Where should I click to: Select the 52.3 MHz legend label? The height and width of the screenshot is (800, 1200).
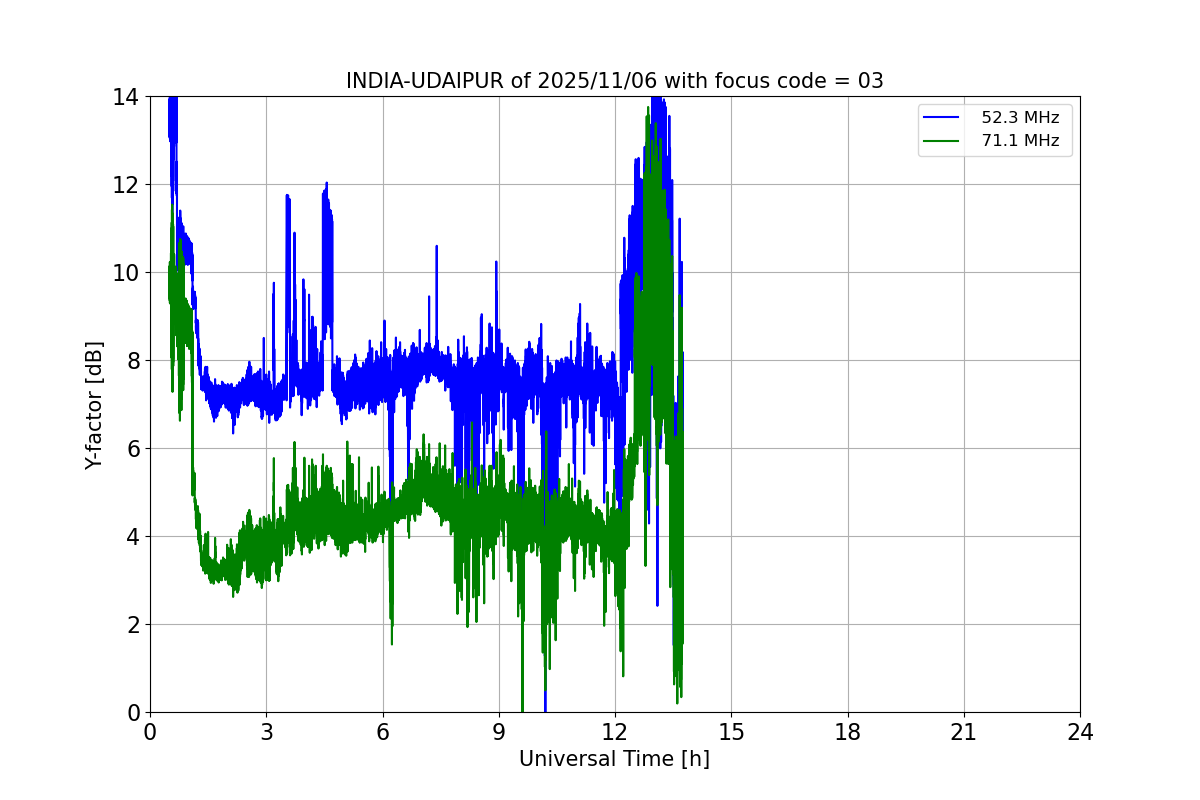1020,118
